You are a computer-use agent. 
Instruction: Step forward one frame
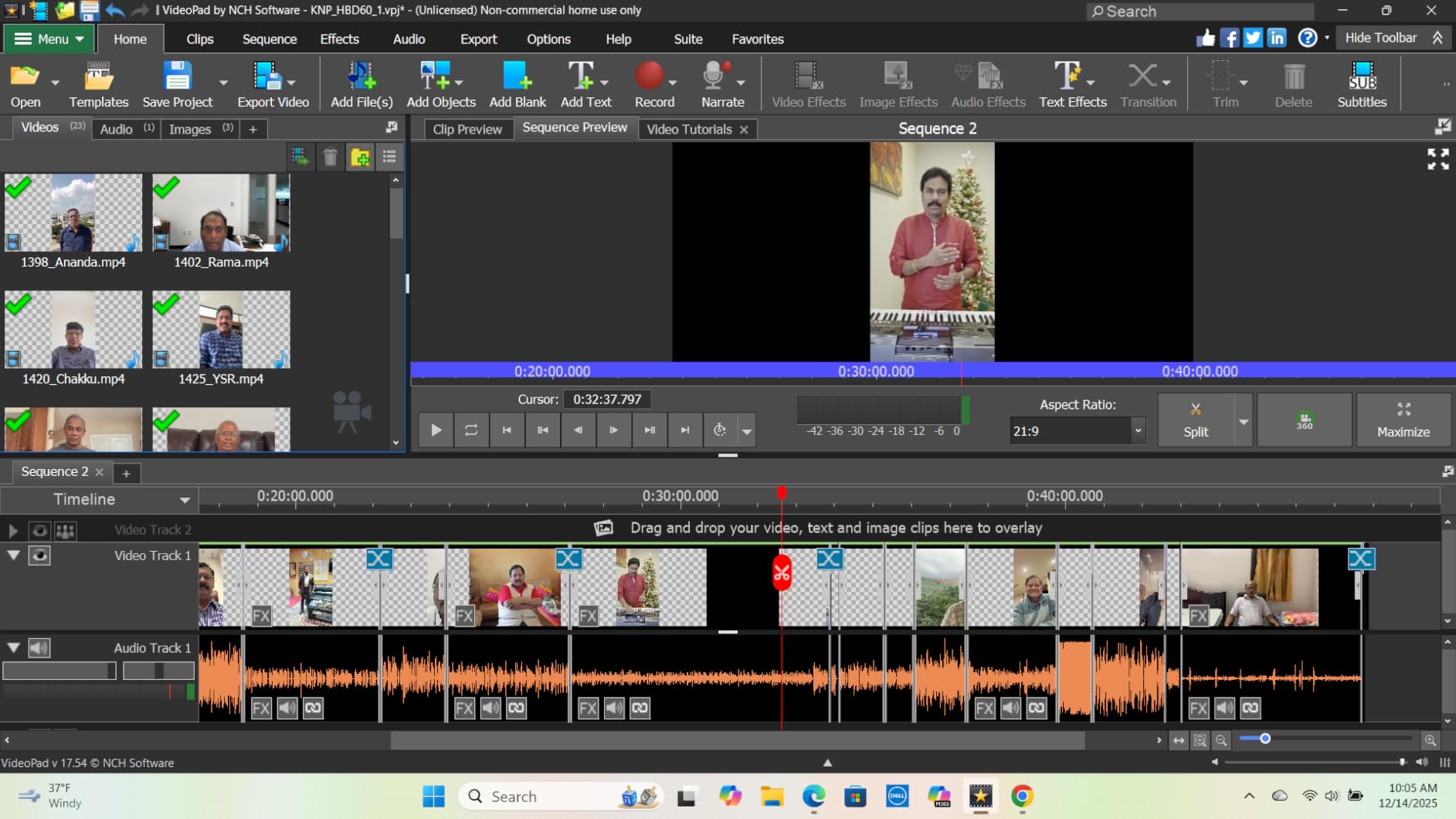pyautogui.click(x=613, y=430)
